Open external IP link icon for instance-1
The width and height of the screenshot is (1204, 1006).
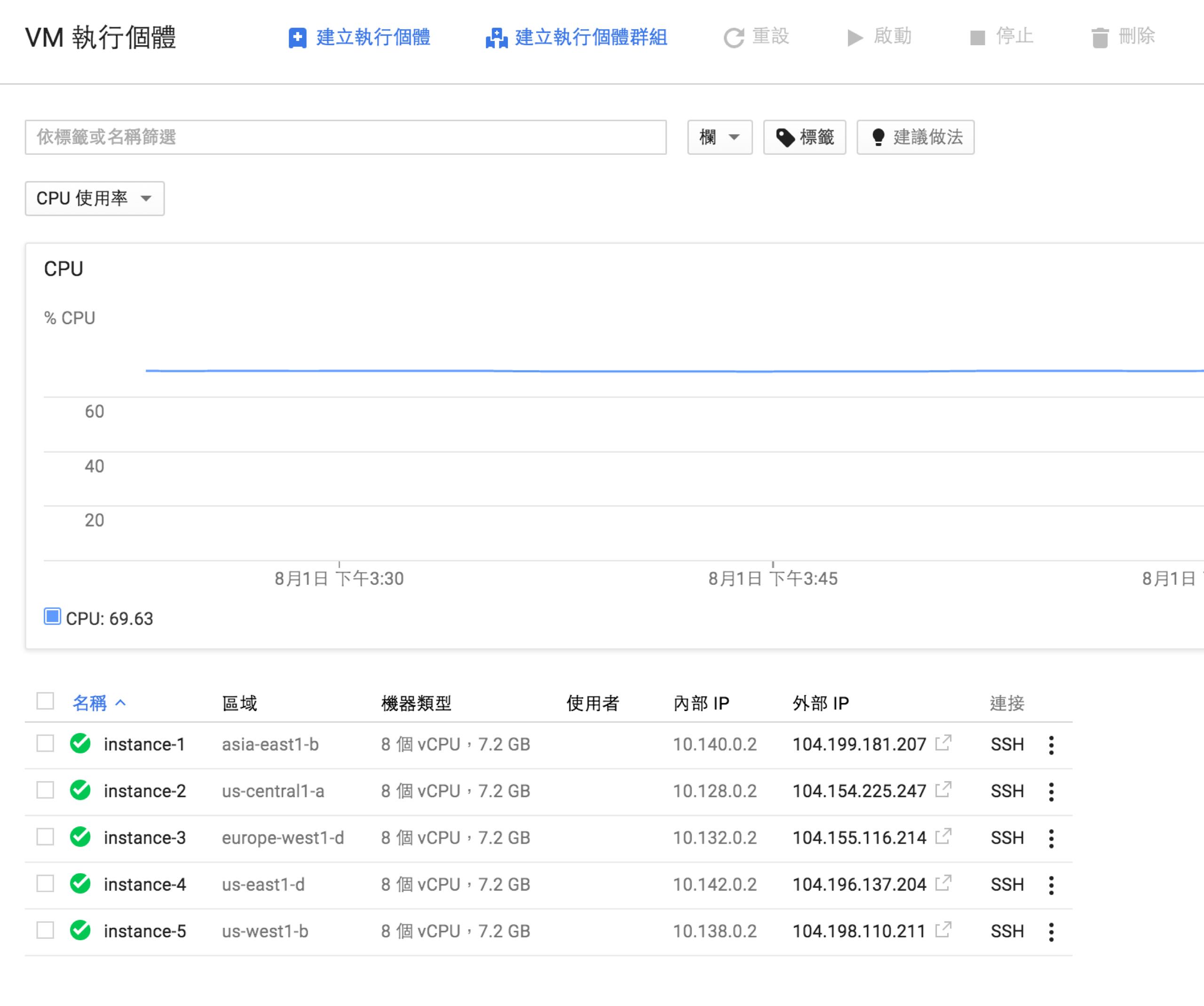point(943,743)
